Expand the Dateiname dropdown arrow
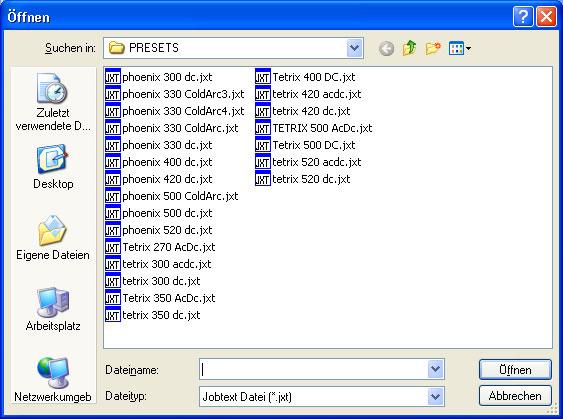Viewport: 563px width, 419px height. [x=435, y=369]
